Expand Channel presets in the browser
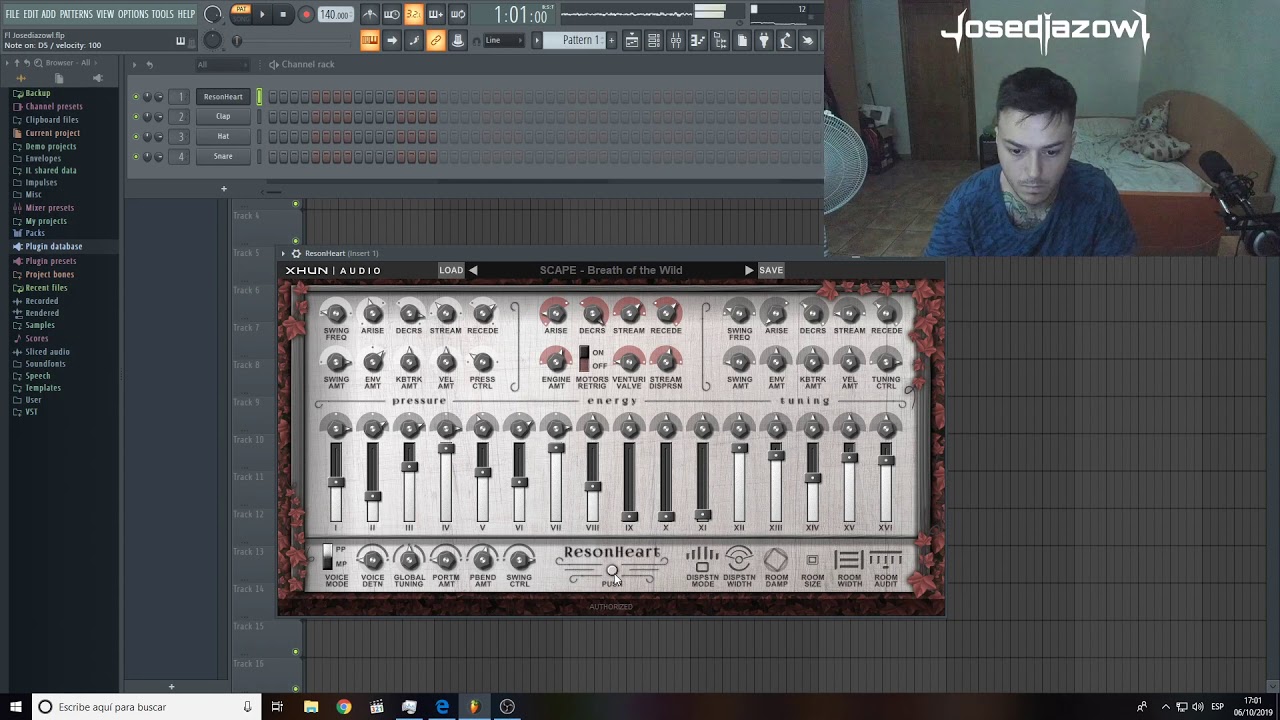Screen dimensions: 1280x720 click(x=47, y=106)
